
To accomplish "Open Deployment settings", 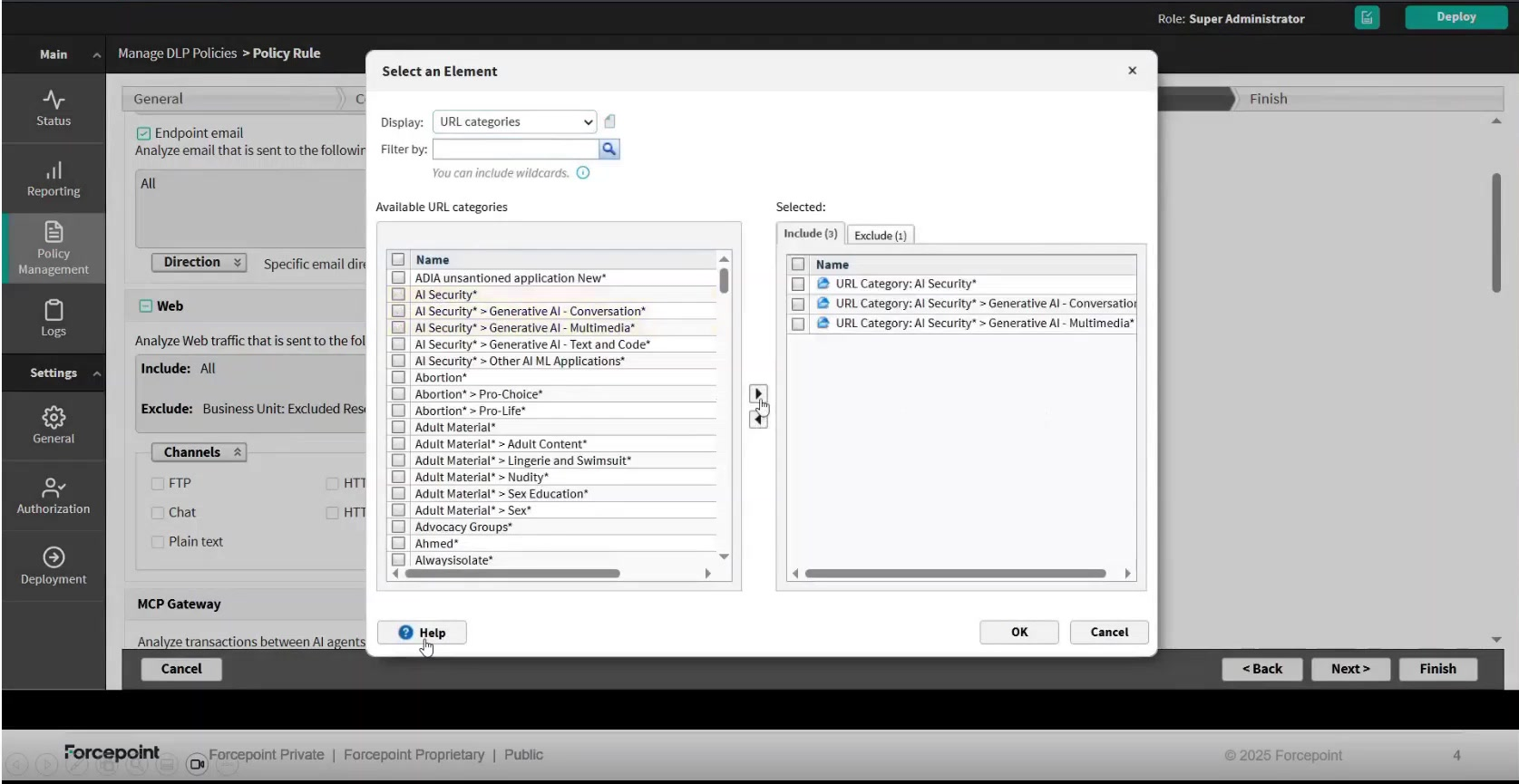I will pos(54,566).
